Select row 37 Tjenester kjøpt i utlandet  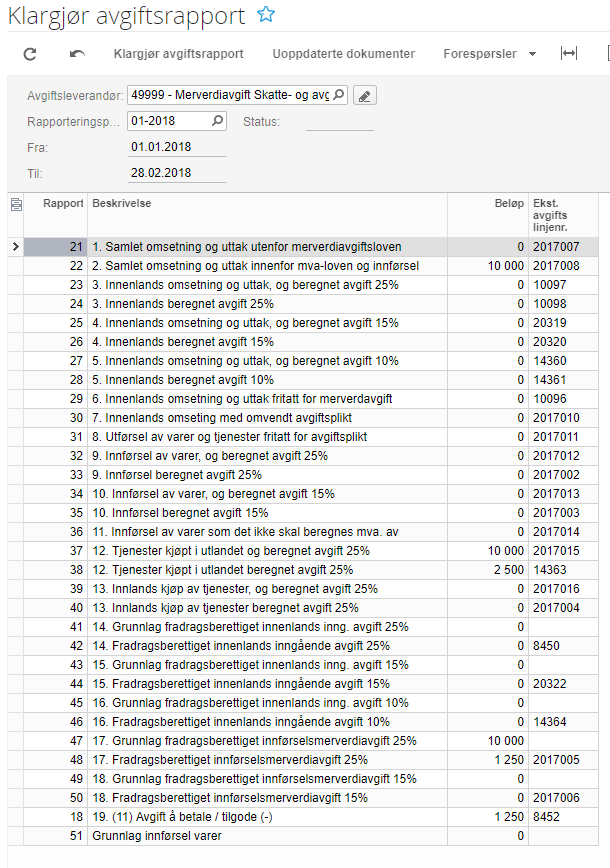click(x=231, y=551)
